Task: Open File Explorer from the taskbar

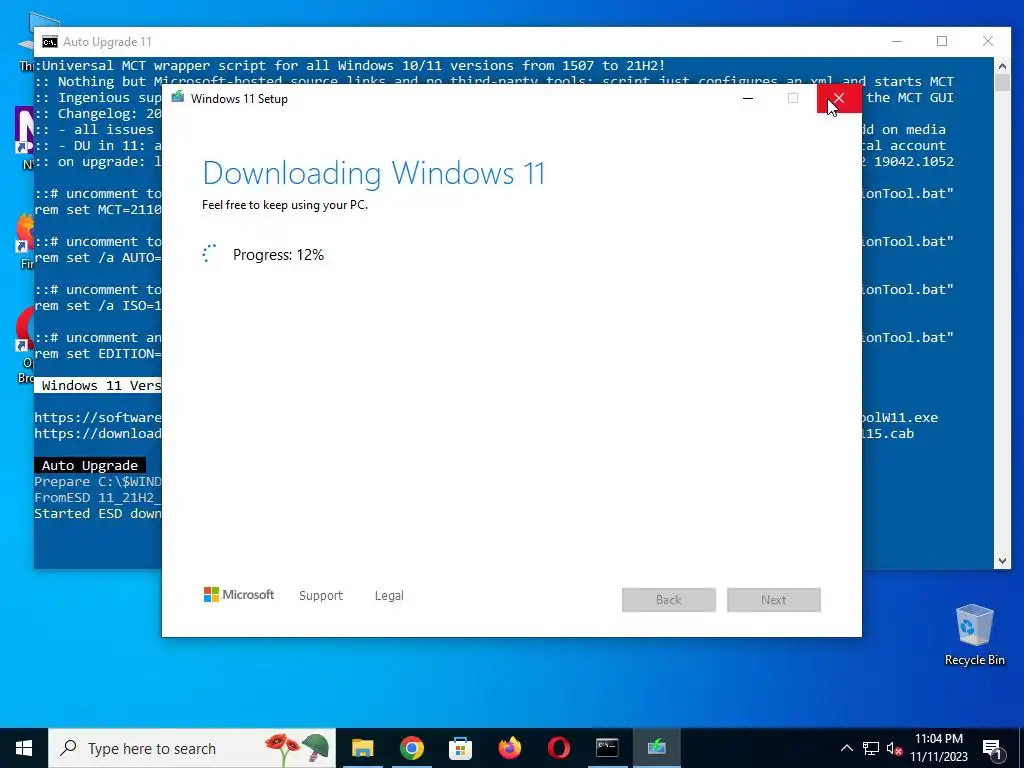Action: pyautogui.click(x=362, y=748)
